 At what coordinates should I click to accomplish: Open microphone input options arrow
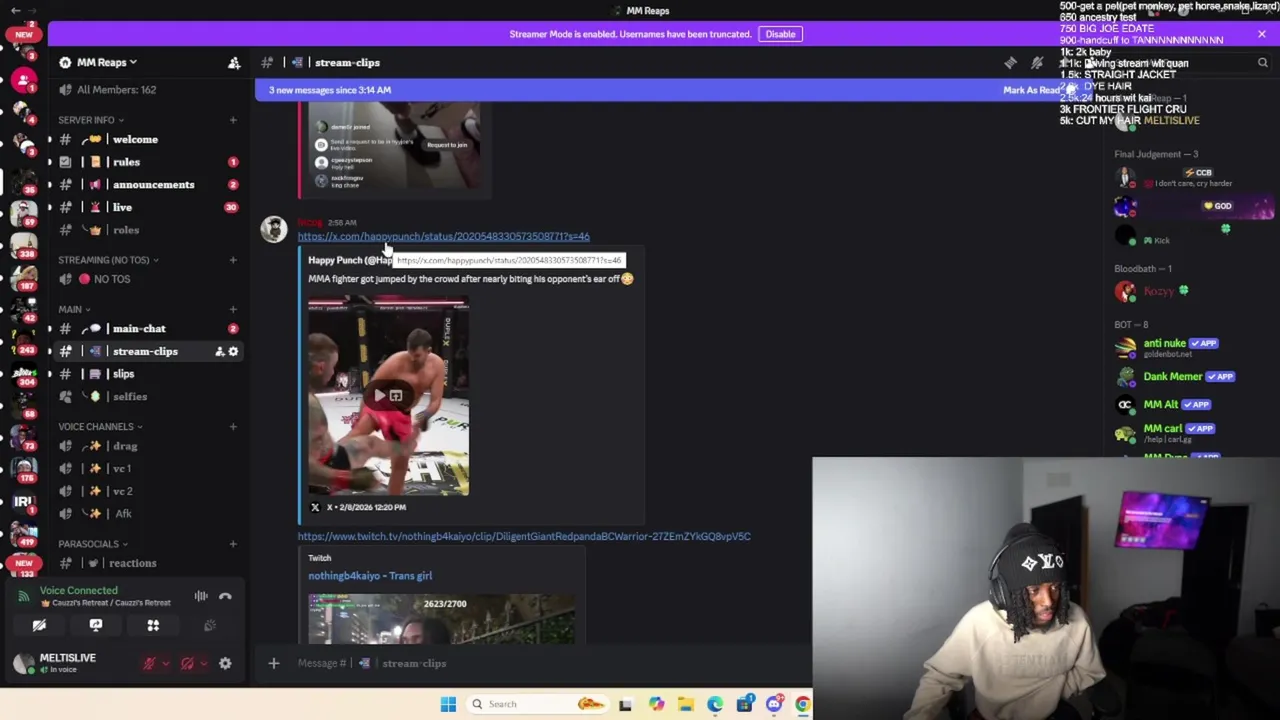165,663
